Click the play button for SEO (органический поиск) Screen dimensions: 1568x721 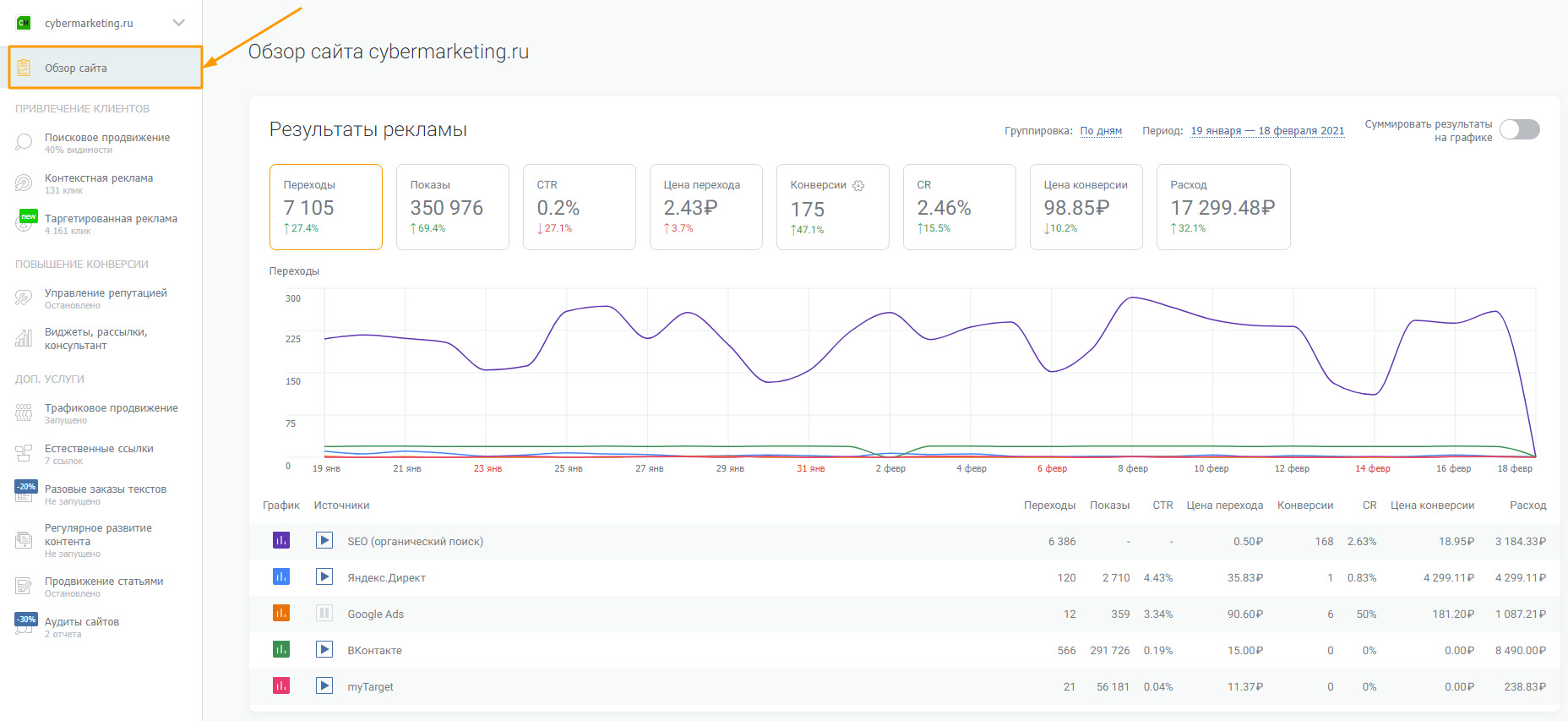coord(324,540)
